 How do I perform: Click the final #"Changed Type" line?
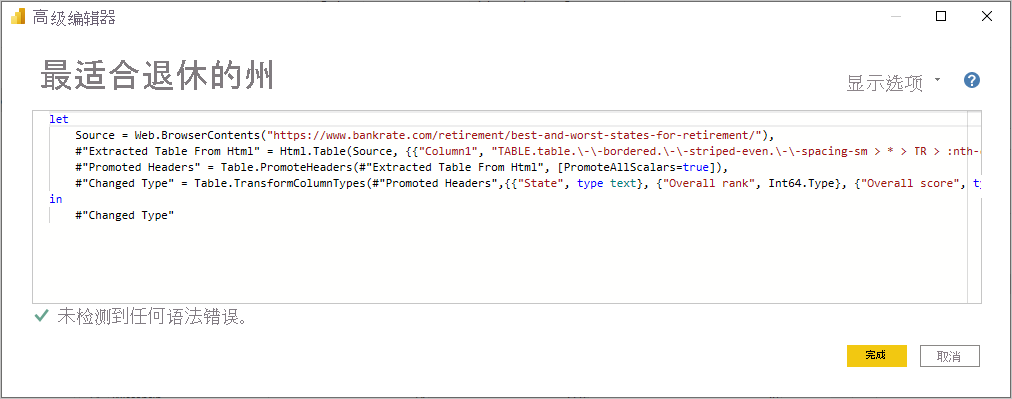click(x=125, y=216)
